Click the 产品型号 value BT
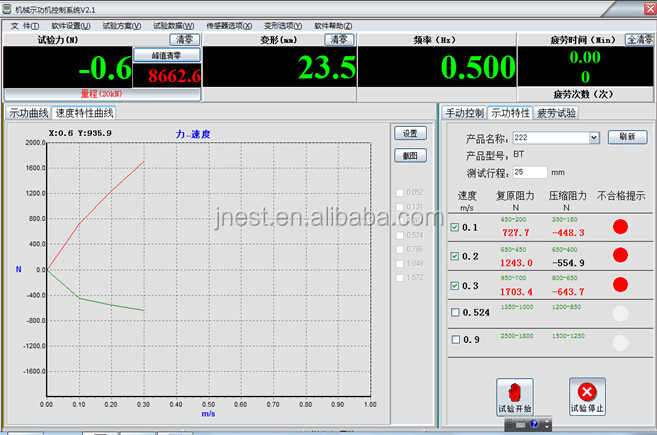This screenshot has width=657, height=435. [x=518, y=154]
